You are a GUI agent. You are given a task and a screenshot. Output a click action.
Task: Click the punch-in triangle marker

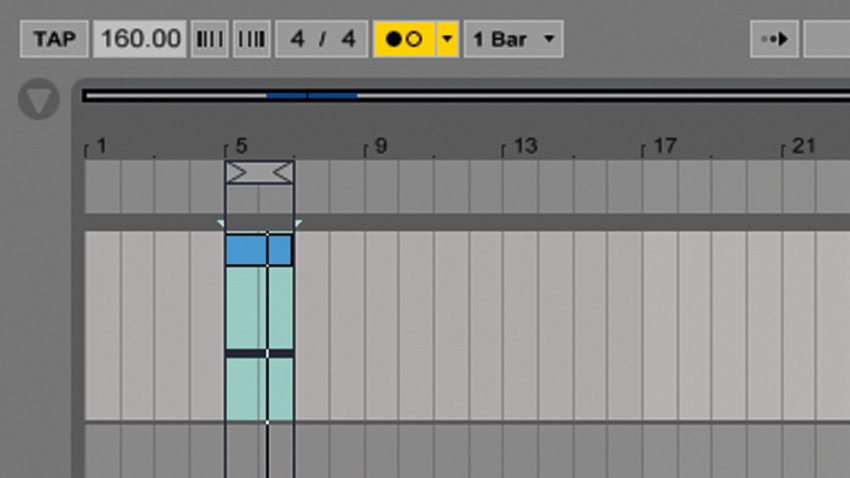(x=221, y=223)
